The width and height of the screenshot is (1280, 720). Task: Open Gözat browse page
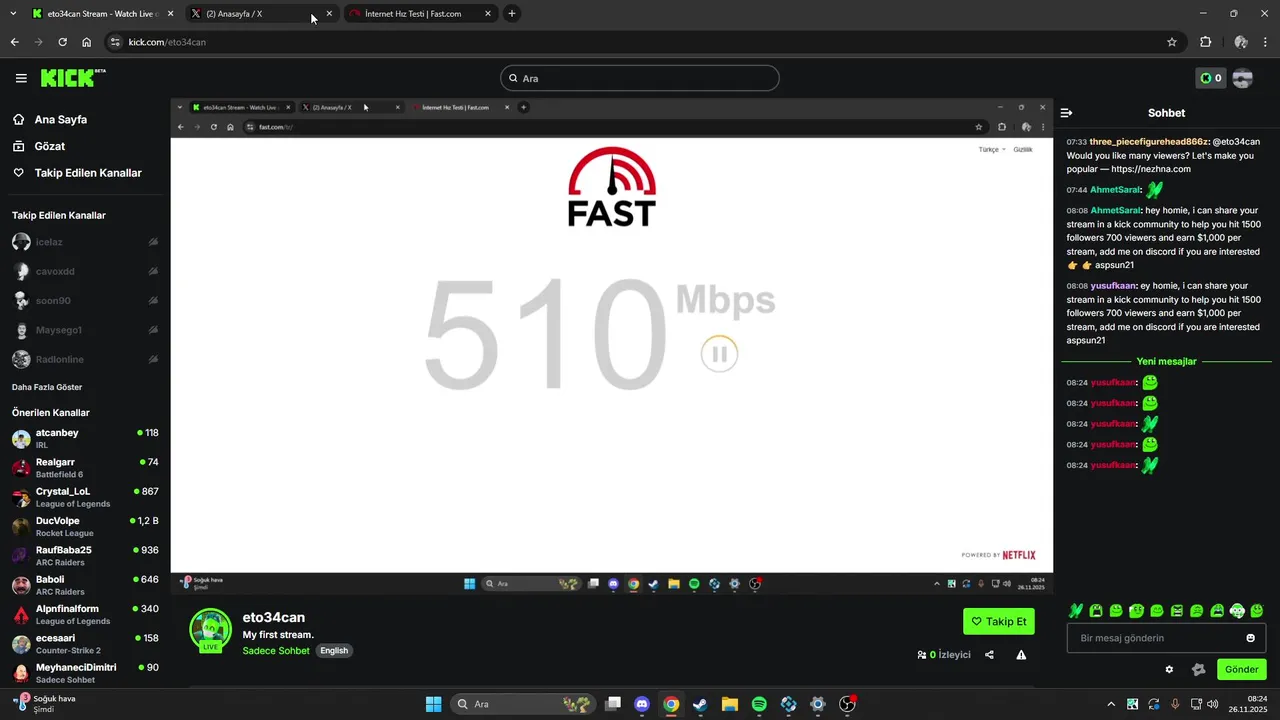(50, 146)
